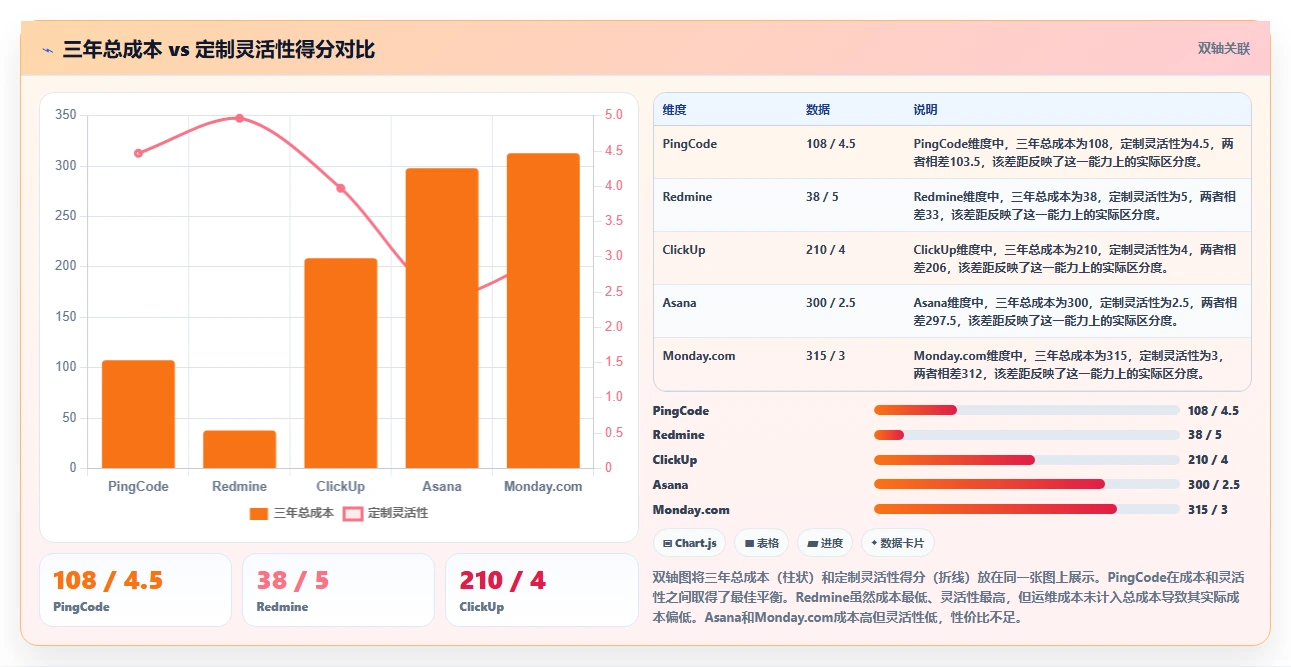The height and width of the screenshot is (667, 1291).
Task: Toggle the 三年总成本 legend item
Action: click(291, 513)
